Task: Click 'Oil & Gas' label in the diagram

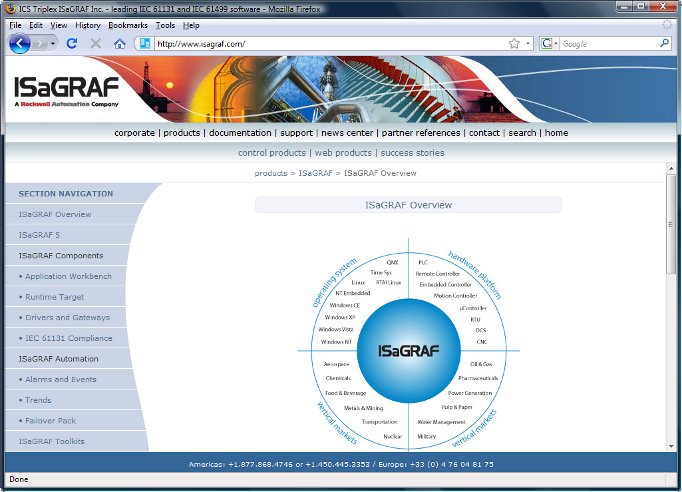Action: (481, 364)
